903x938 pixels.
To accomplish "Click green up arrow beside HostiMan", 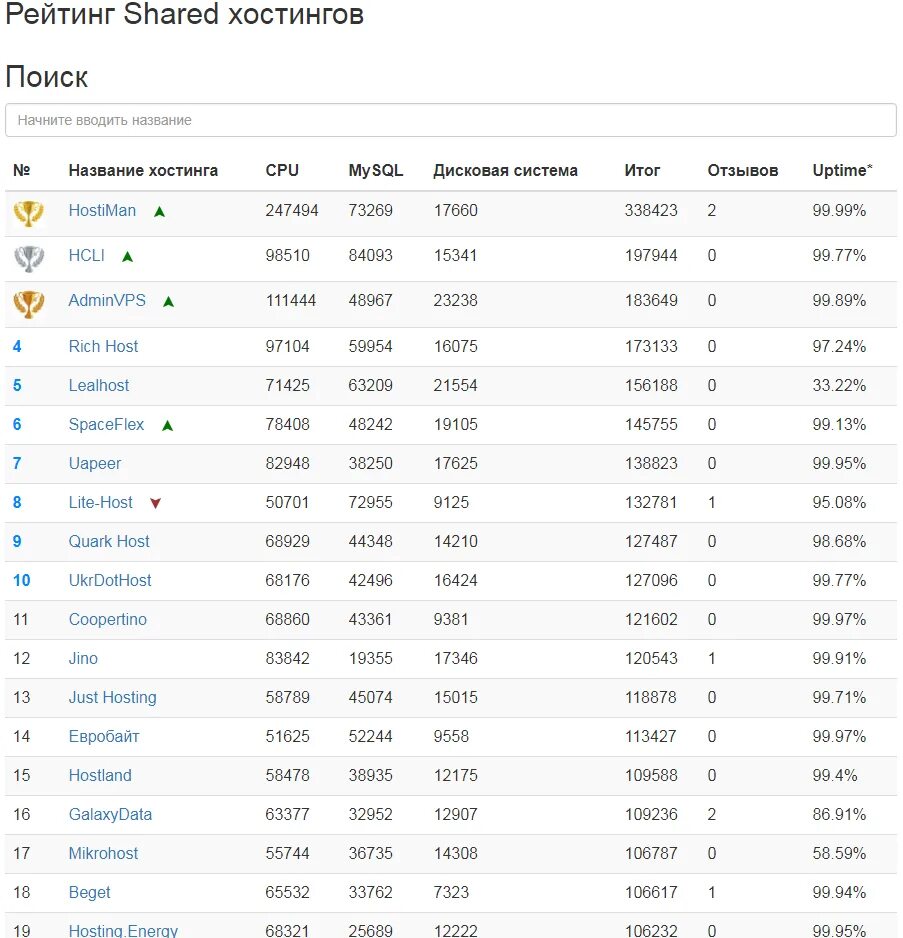I will pyautogui.click(x=159, y=212).
